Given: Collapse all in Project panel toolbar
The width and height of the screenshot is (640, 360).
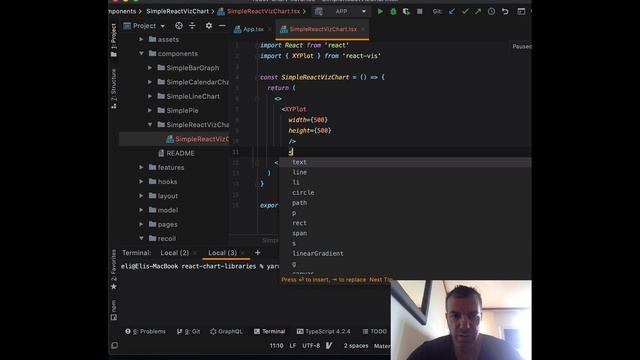Looking at the screenshot, I should 192,26.
